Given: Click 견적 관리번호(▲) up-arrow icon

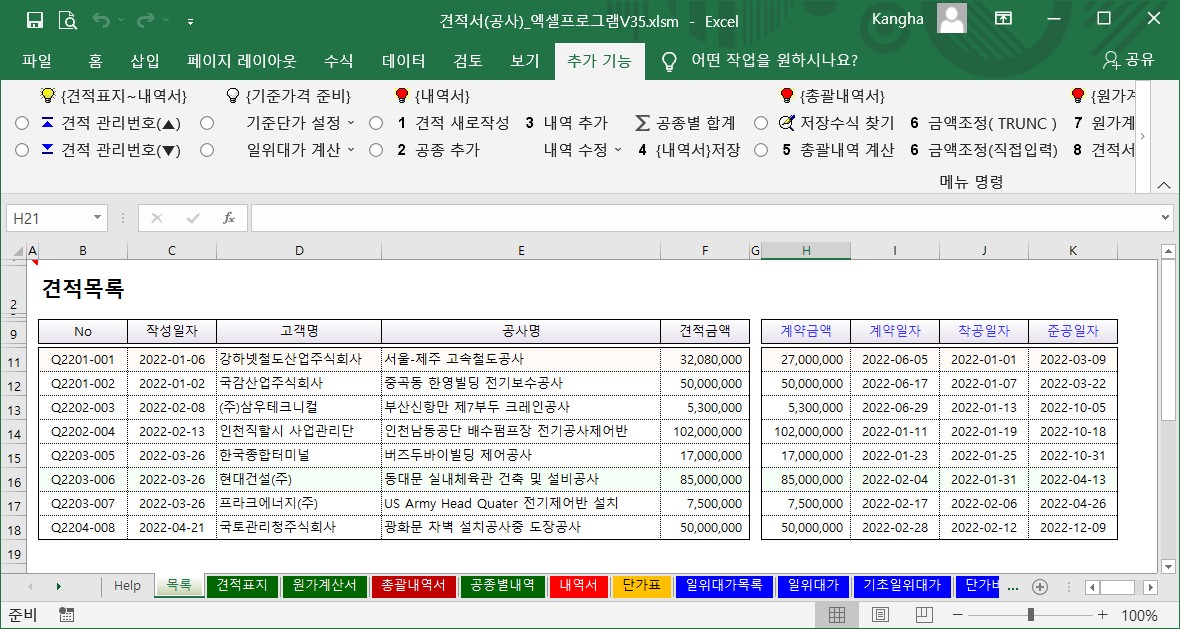Looking at the screenshot, I should 47,123.
